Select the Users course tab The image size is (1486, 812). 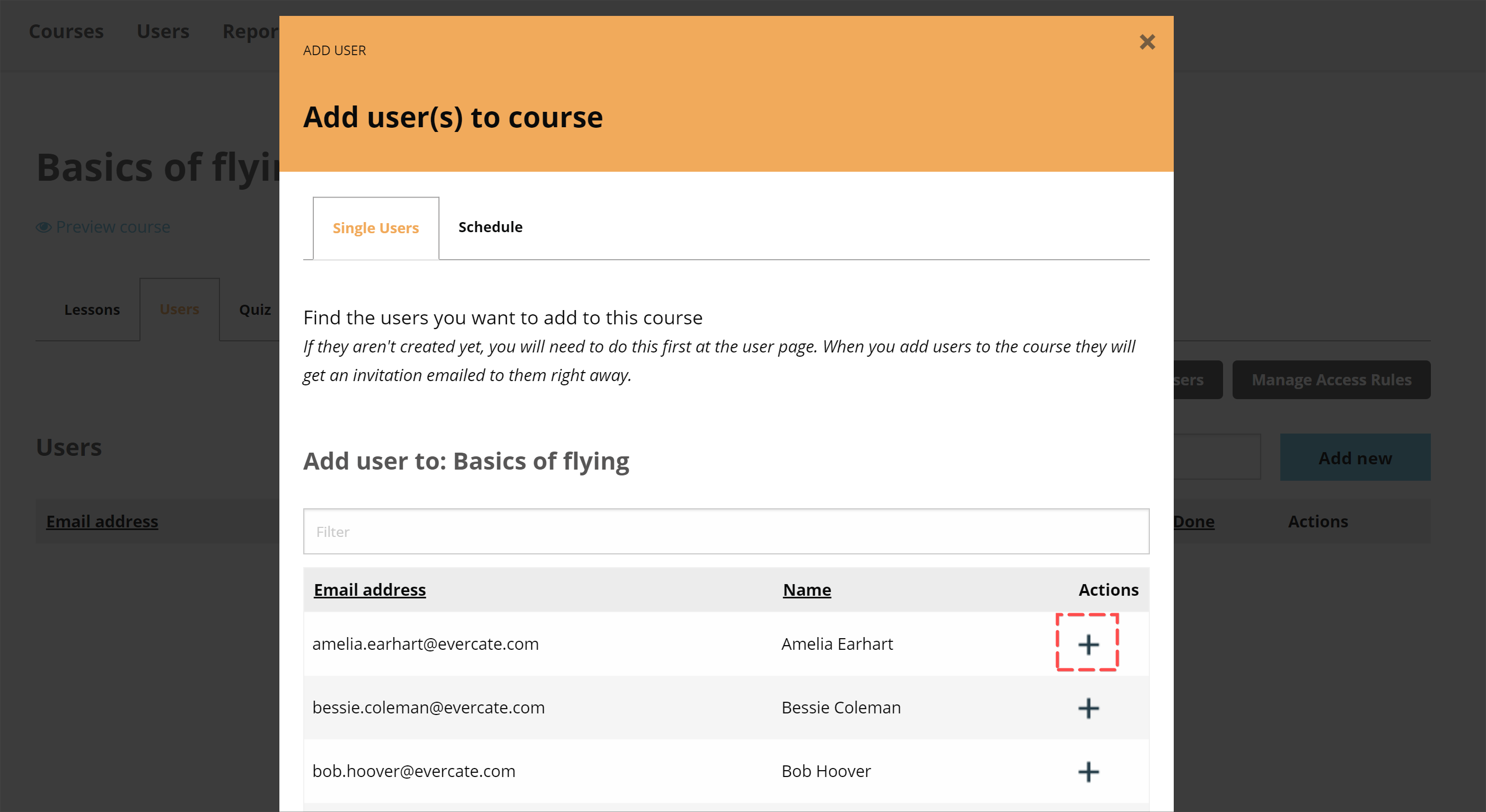click(179, 310)
